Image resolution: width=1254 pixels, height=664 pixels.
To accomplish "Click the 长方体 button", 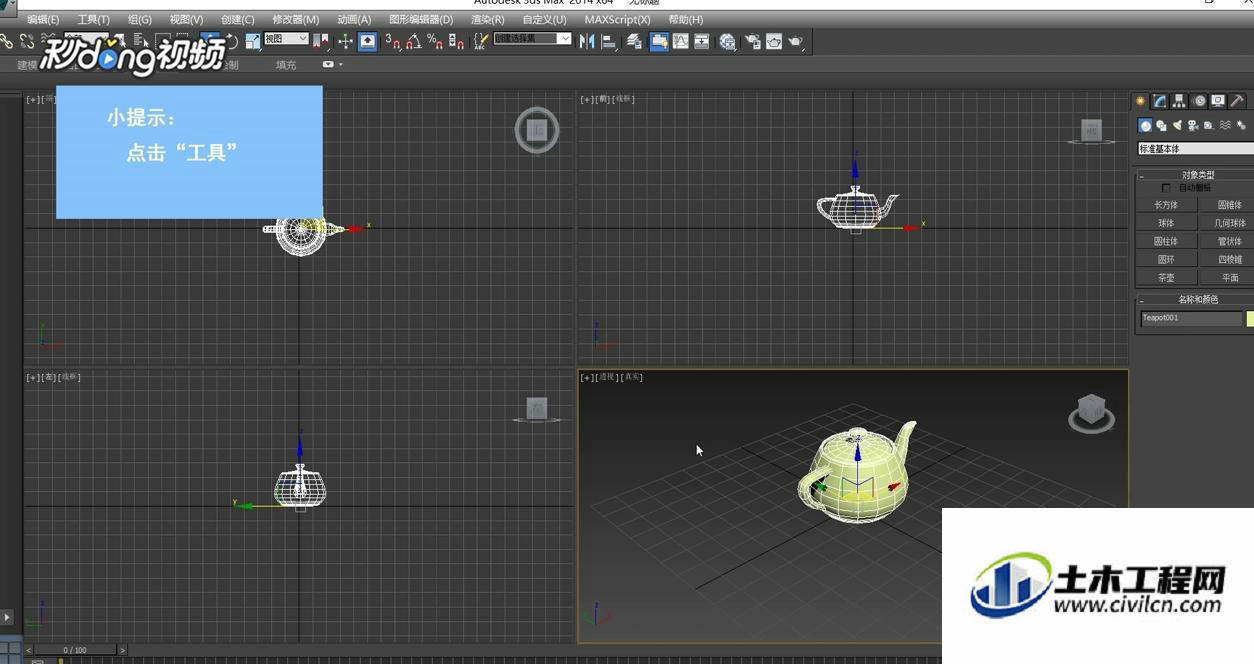I will coord(1166,205).
